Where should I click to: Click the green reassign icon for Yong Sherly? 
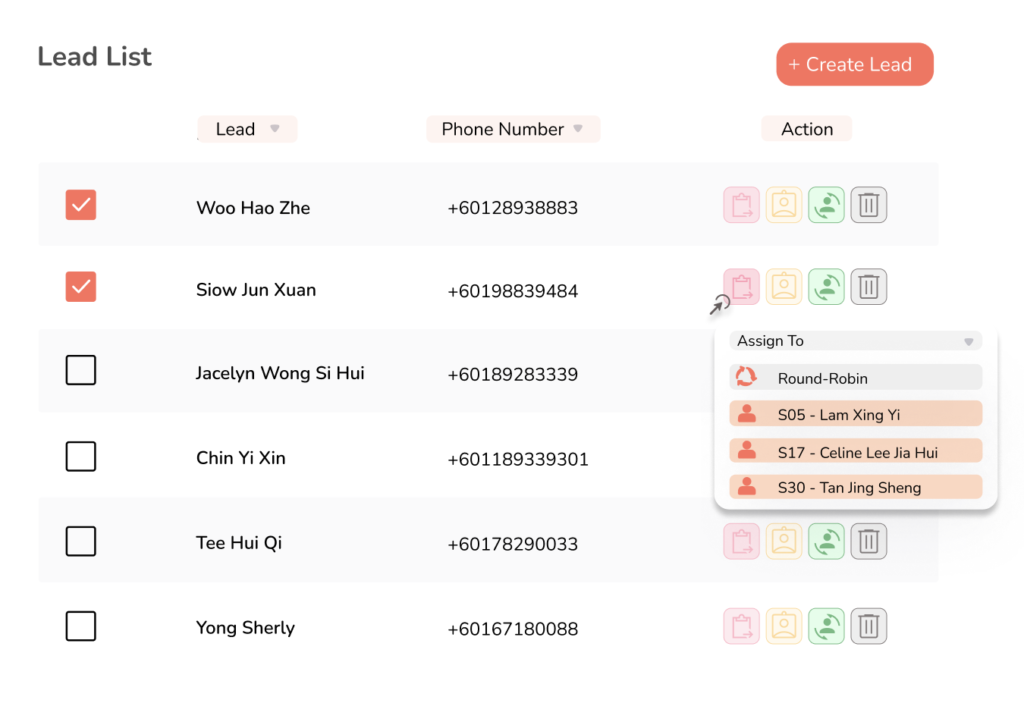coord(826,626)
